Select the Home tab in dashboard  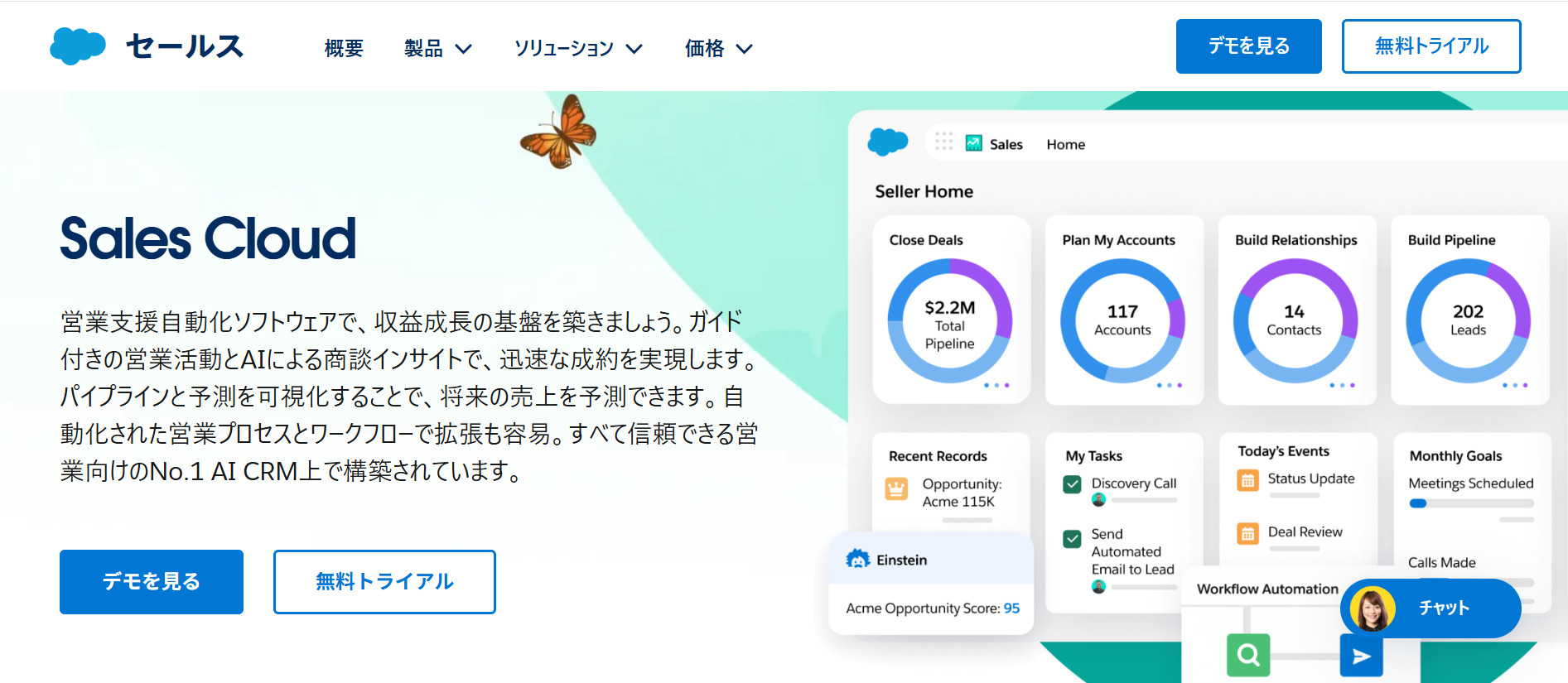(1066, 144)
